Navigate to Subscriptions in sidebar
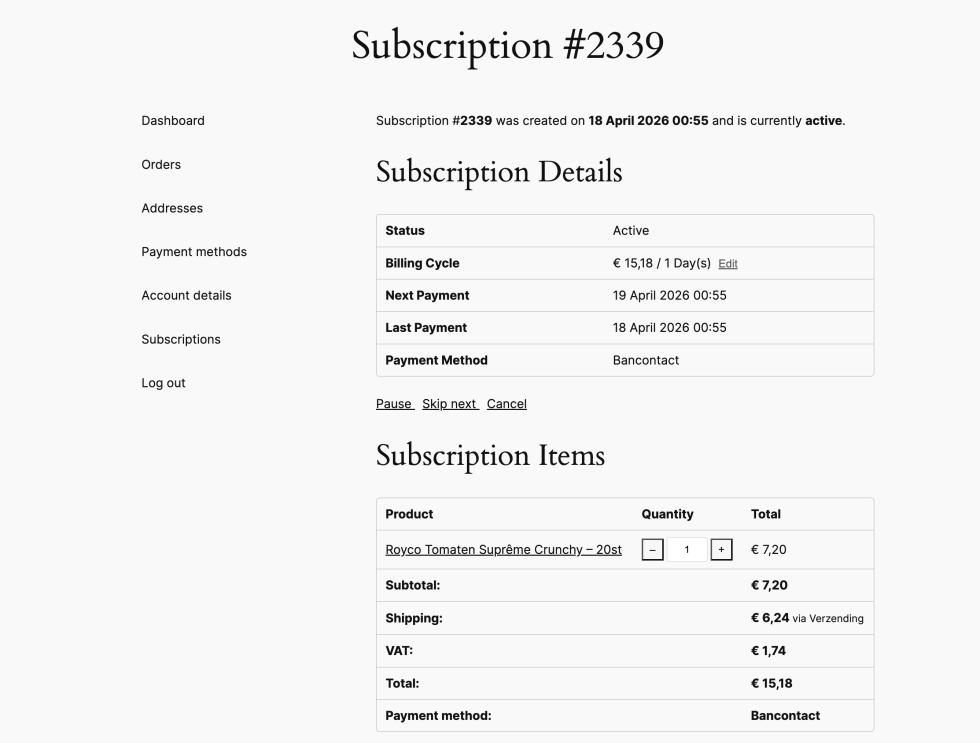Viewport: 980px width, 743px height. point(181,340)
